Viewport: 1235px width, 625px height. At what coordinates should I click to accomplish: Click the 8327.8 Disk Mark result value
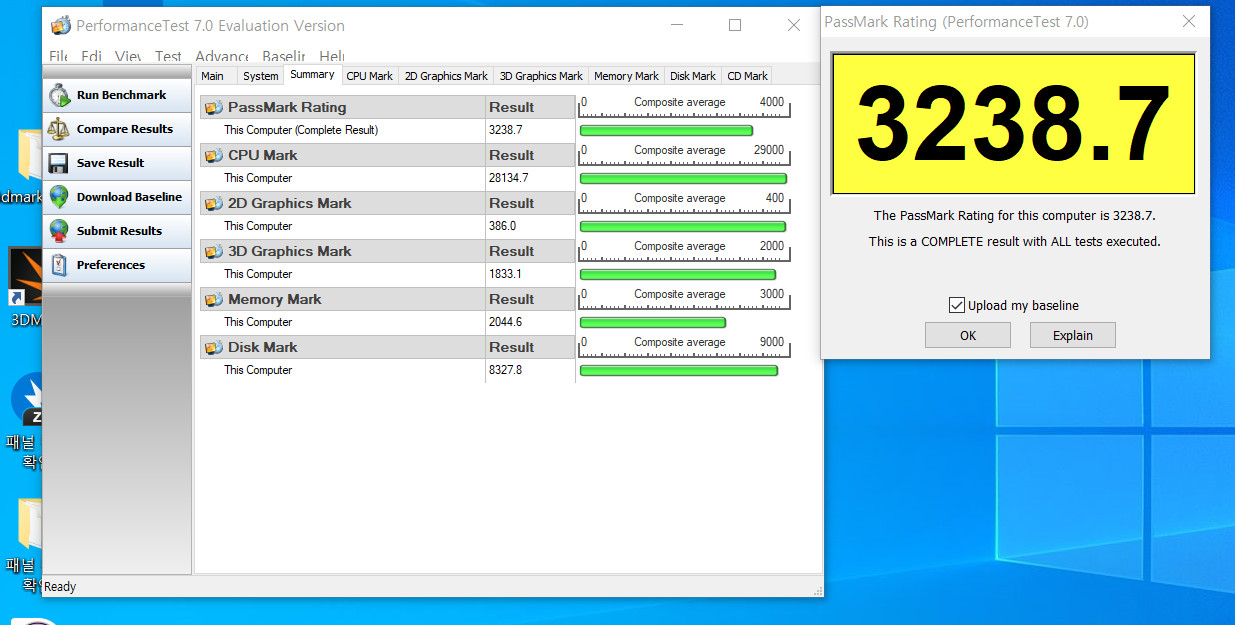(505, 370)
